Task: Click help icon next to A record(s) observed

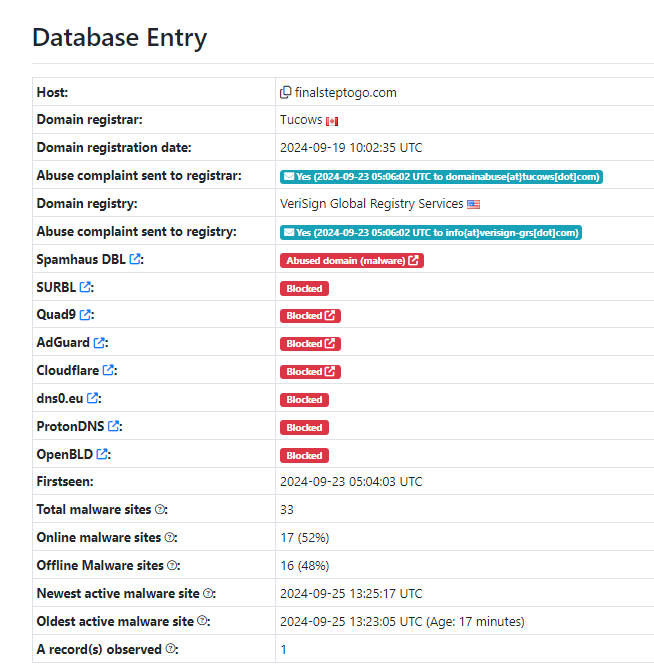Action: (x=170, y=649)
